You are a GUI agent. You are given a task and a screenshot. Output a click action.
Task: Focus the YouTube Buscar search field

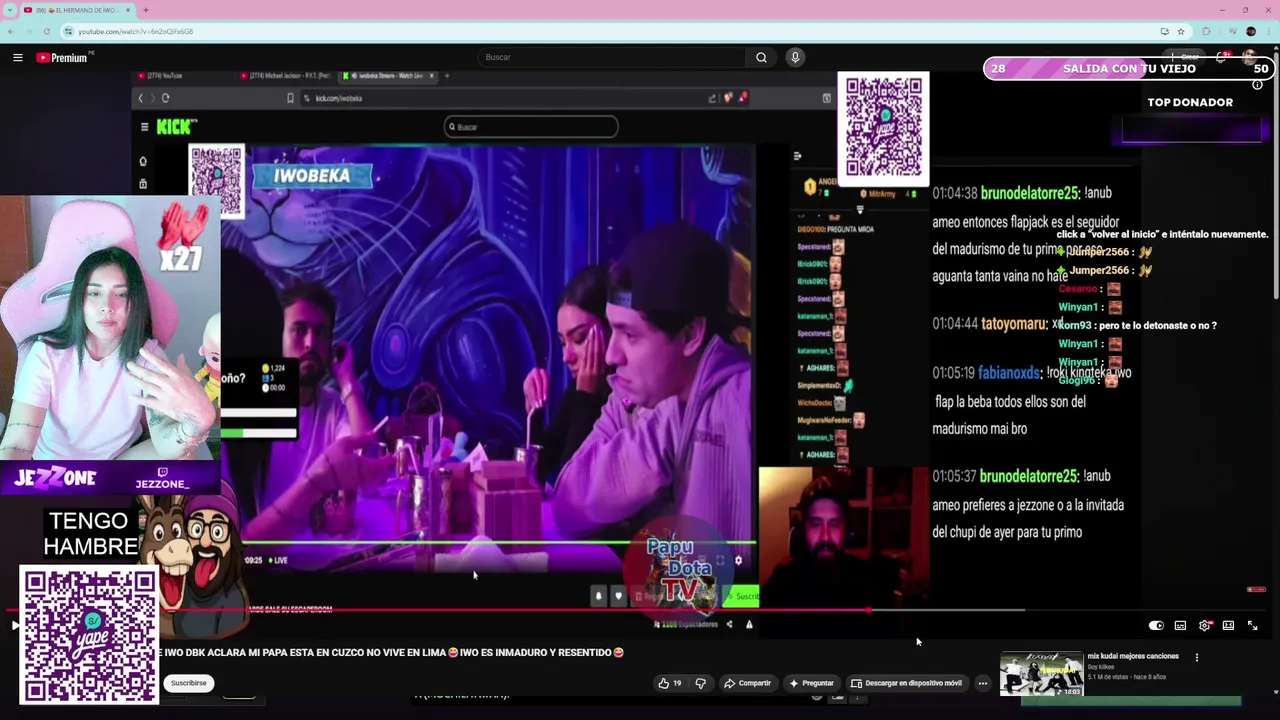point(612,58)
